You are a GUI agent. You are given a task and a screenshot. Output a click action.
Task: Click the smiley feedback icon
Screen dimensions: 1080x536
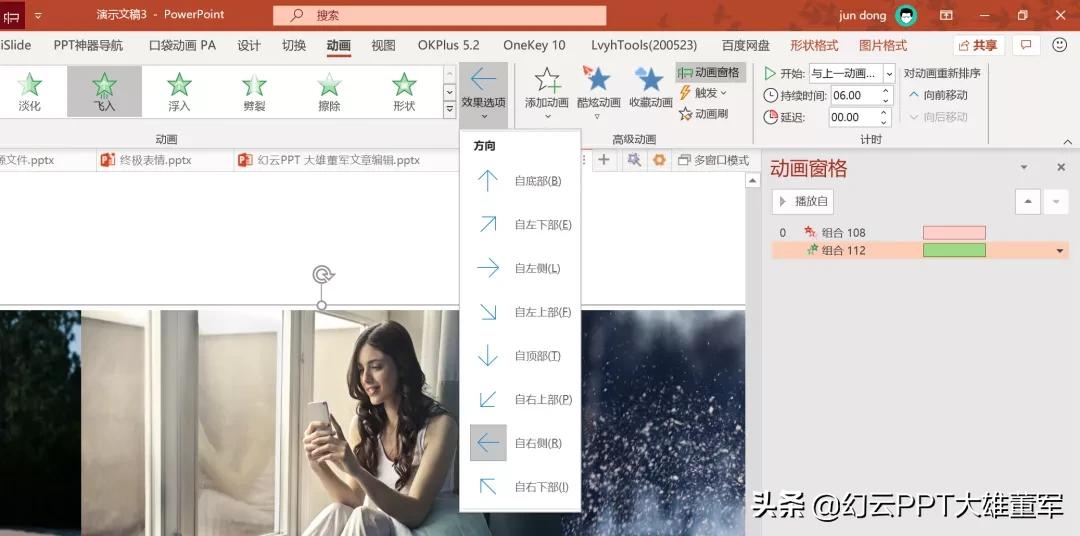pos(1059,45)
